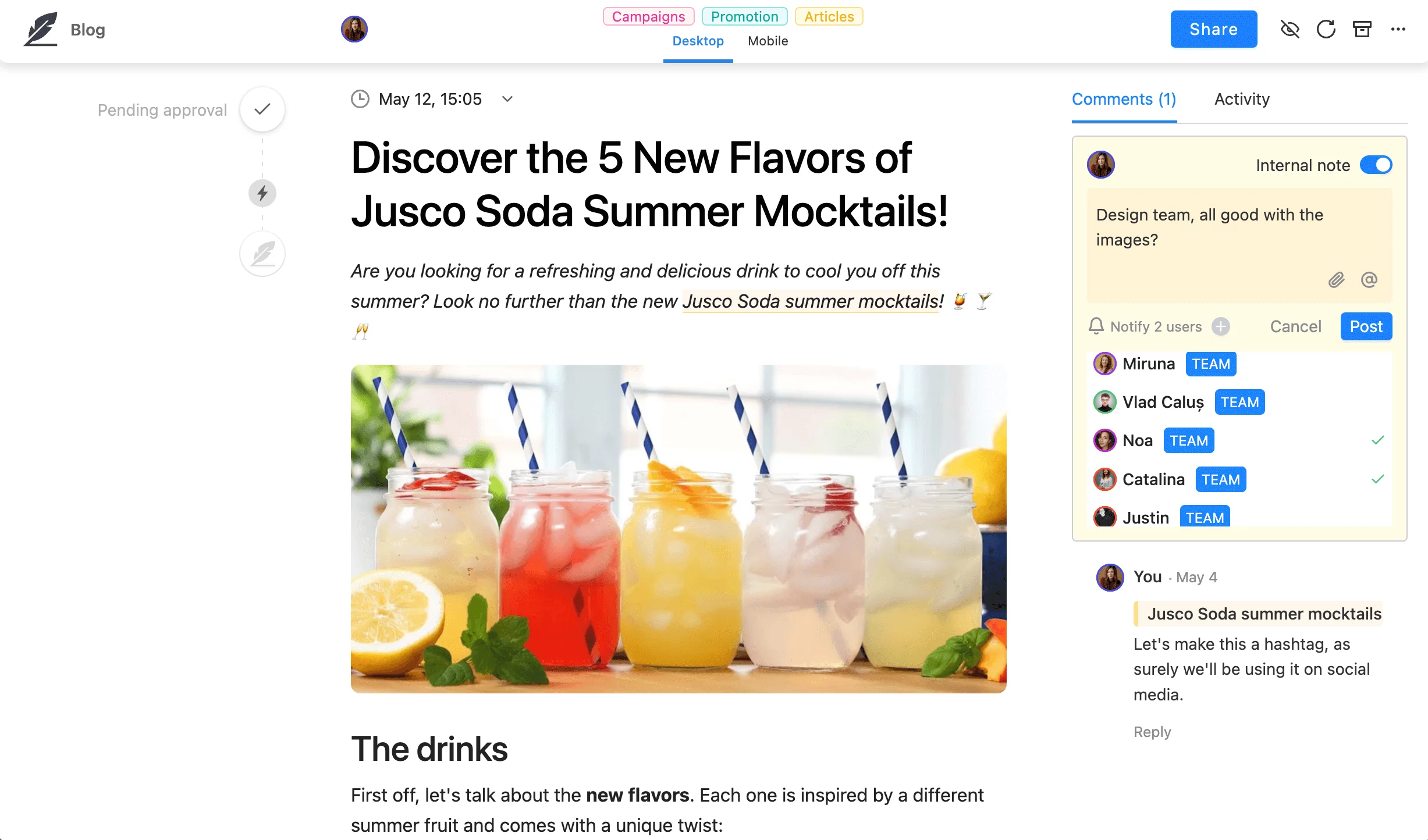Click the mocktails image thumbnail
The width and height of the screenshot is (1428, 840).
point(681,528)
